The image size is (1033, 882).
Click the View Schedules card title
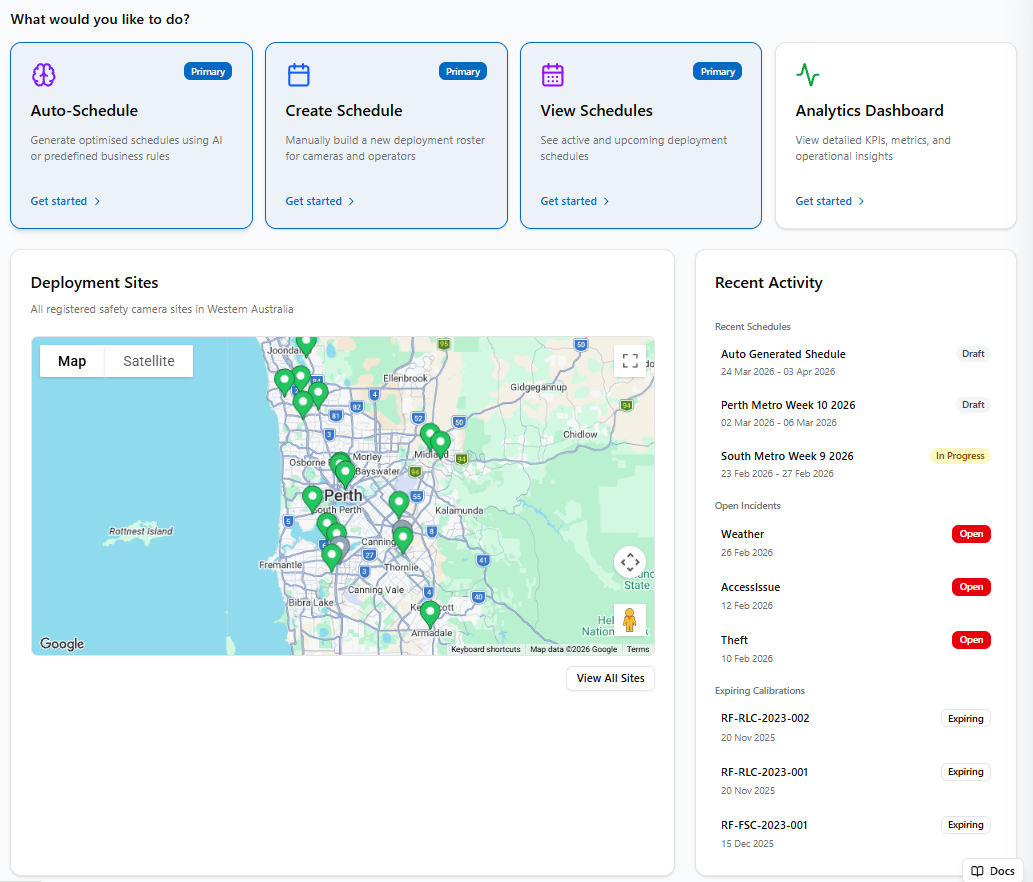[x=596, y=111]
